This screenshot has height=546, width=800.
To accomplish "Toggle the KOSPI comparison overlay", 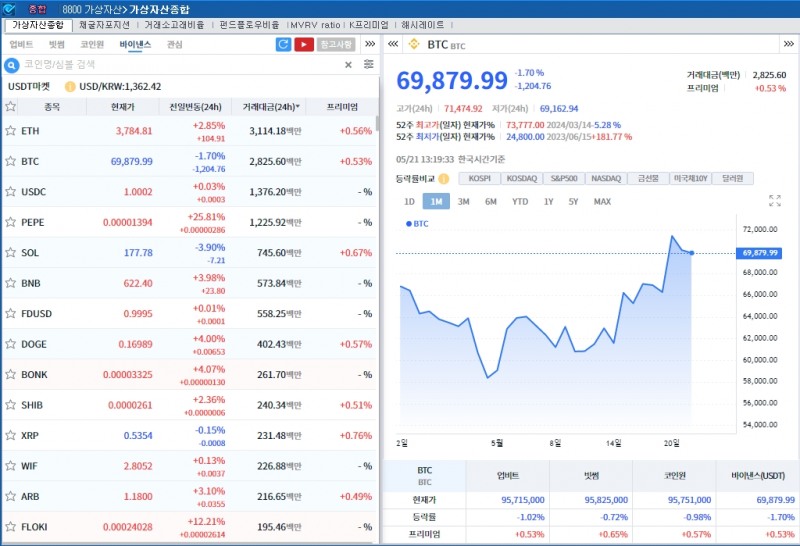I will (x=480, y=179).
